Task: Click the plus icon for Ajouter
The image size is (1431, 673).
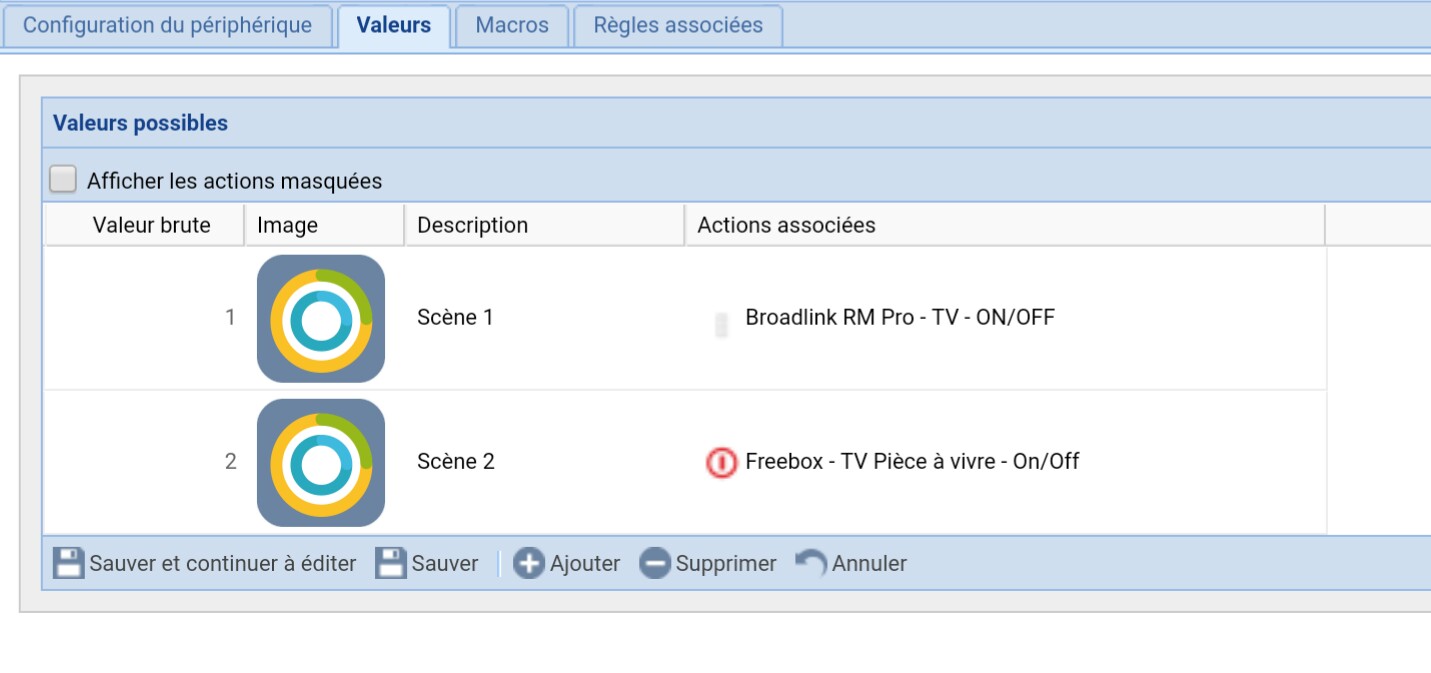Action: 529,564
